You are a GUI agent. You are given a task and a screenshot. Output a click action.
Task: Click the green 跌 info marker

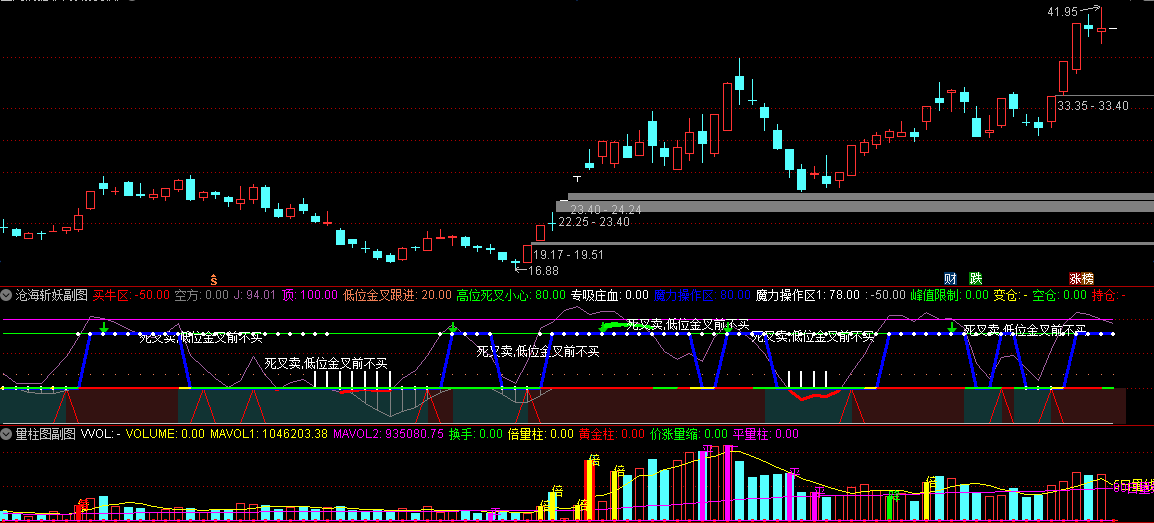pyautogui.click(x=976, y=279)
